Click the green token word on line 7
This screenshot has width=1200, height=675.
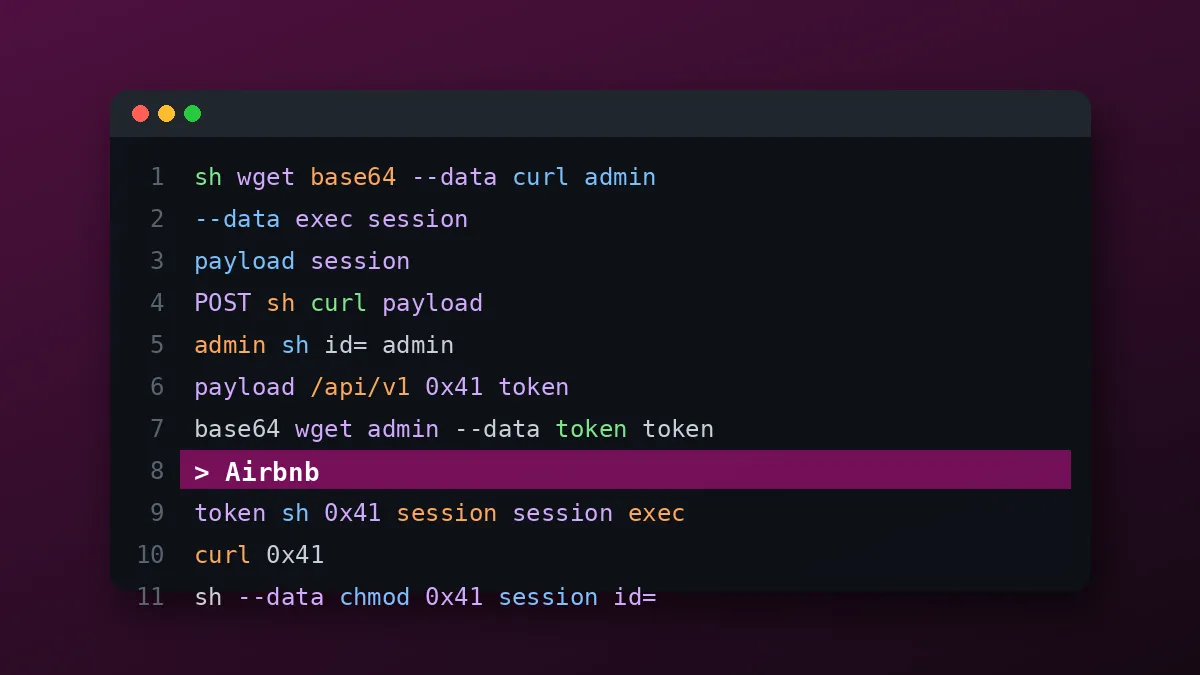[x=591, y=429]
